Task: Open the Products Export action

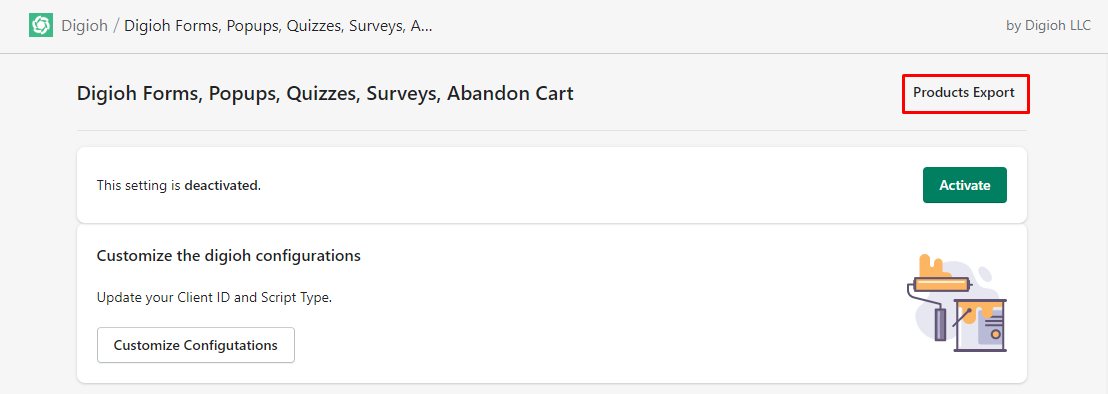Action: tap(964, 92)
